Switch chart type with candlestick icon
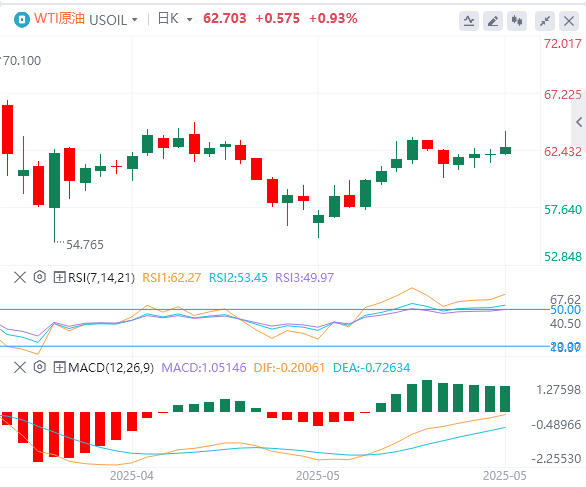Screen dimensions: 586x487 517,21
